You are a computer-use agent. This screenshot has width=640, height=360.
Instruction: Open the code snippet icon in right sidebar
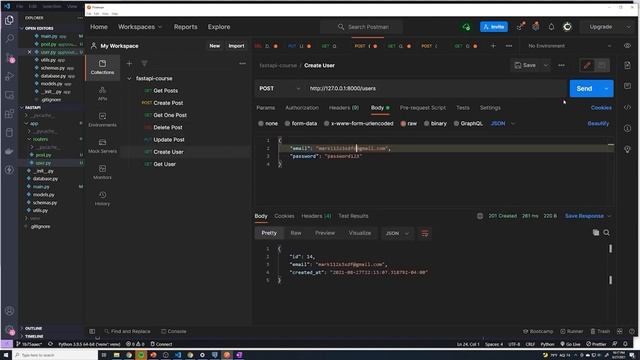(x=627, y=107)
